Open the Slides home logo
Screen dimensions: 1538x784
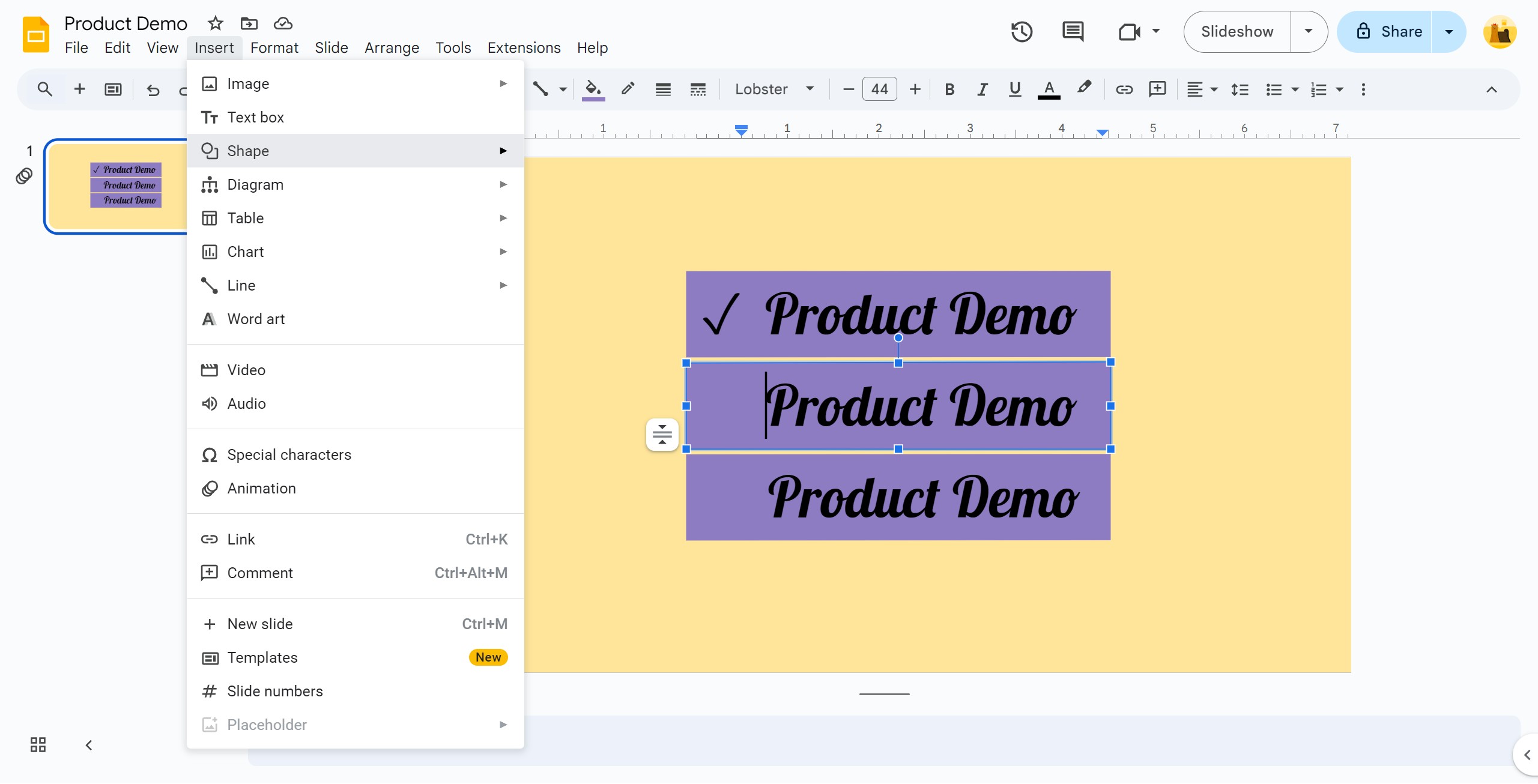36,34
